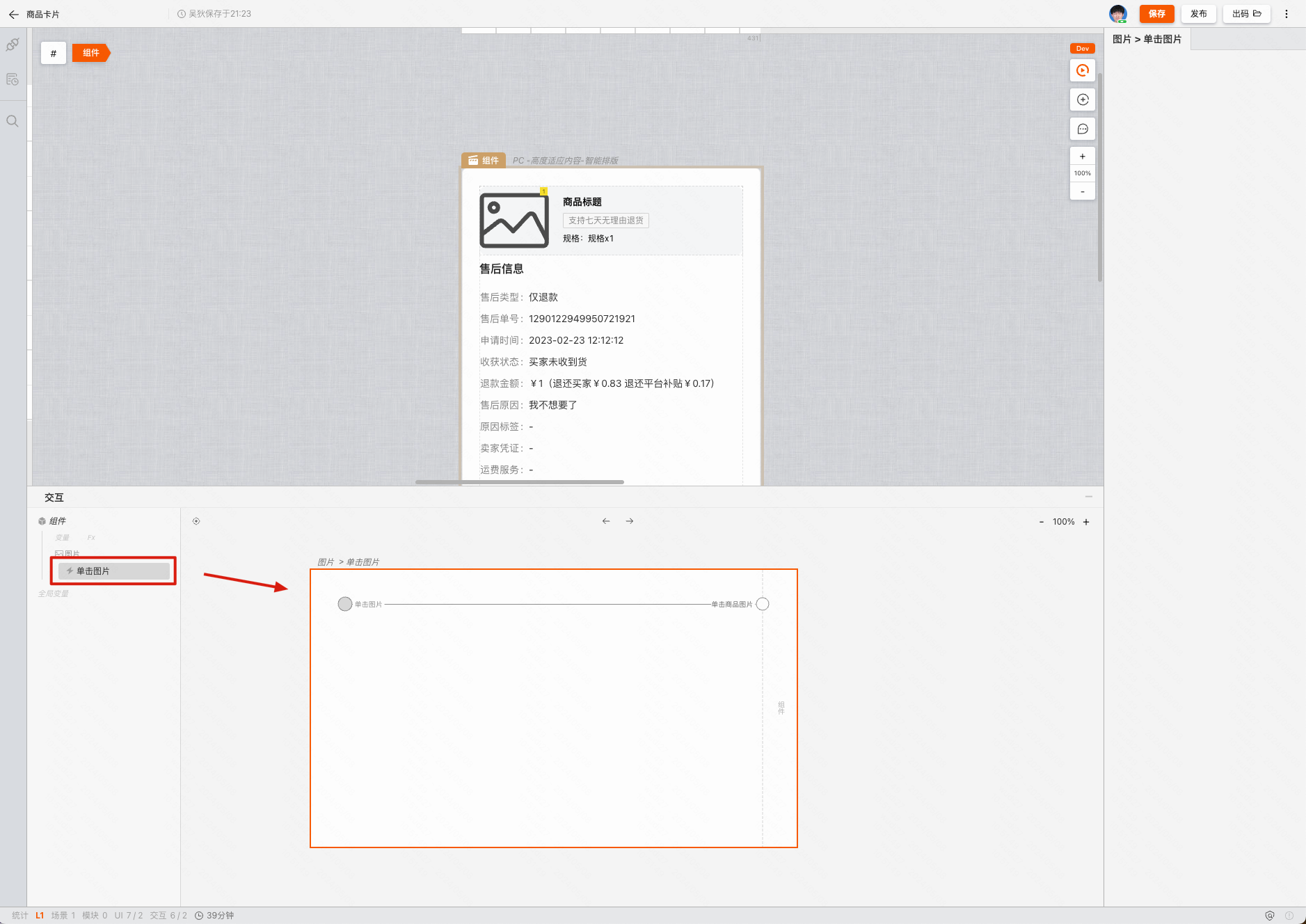The width and height of the screenshot is (1306, 924).
Task: Go back with left arrow in flow editor
Action: 606,521
